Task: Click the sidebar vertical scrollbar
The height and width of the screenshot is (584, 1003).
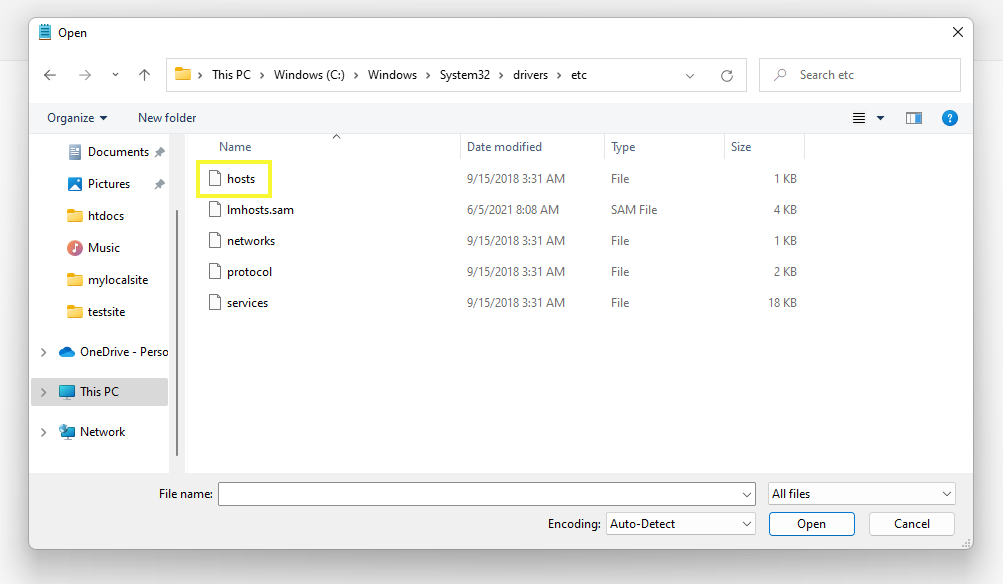Action: click(177, 333)
